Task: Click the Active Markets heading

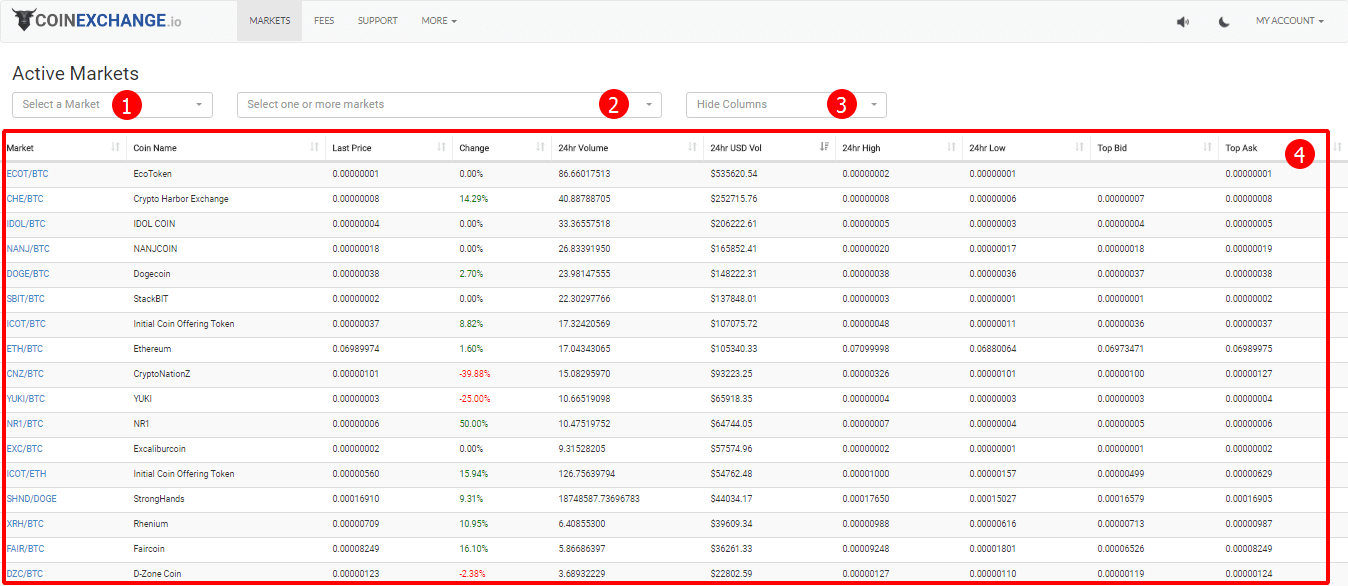Action: tap(76, 74)
